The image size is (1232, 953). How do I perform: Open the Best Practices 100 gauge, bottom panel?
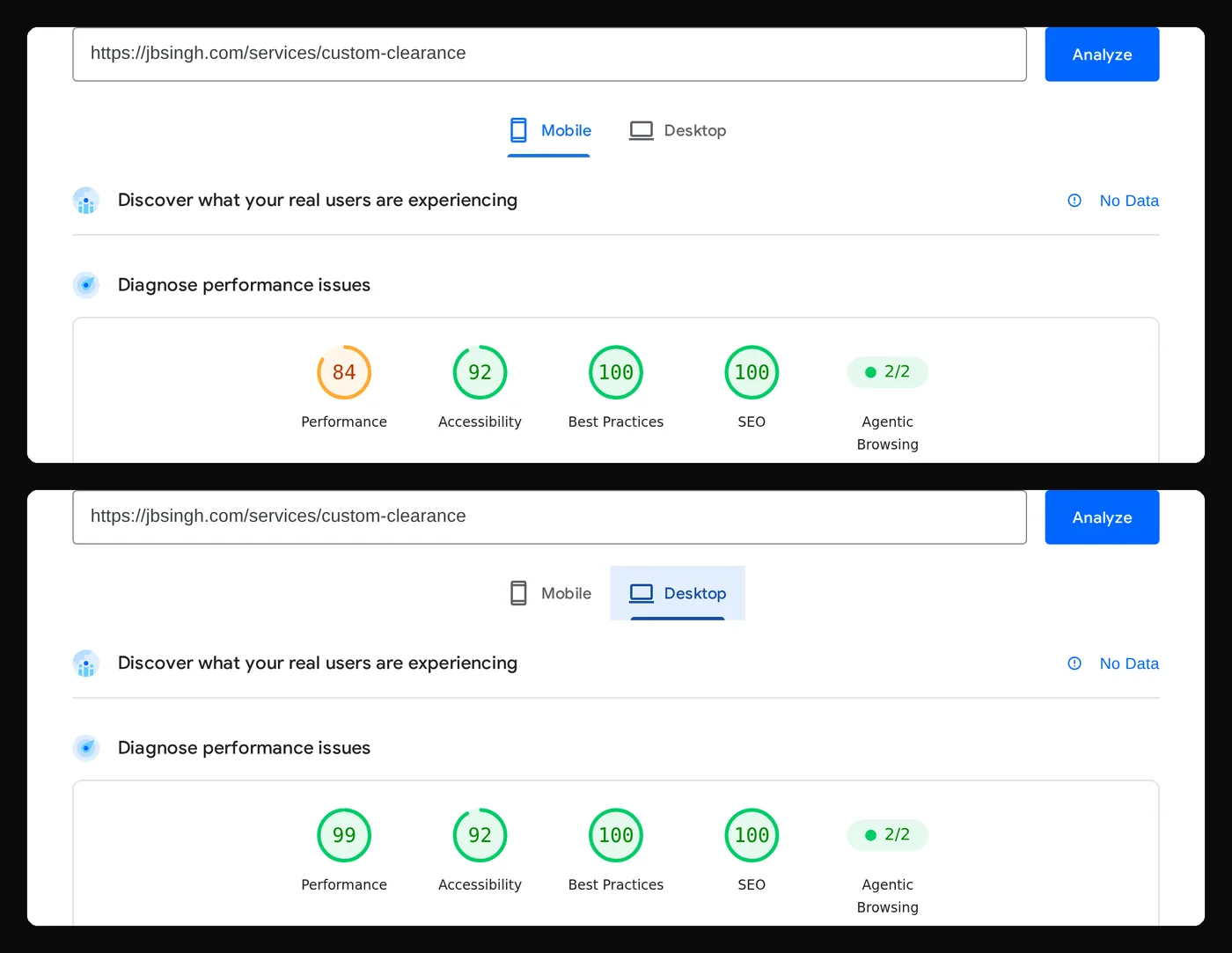tap(616, 835)
